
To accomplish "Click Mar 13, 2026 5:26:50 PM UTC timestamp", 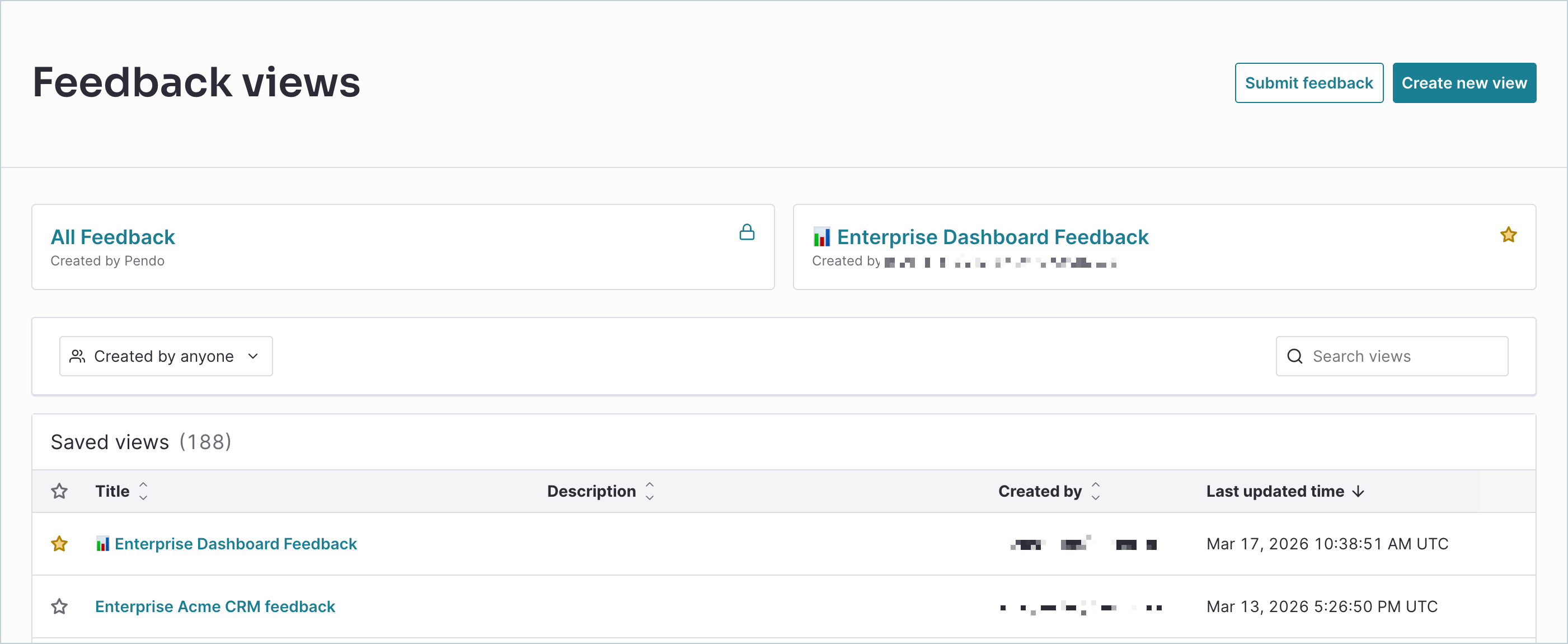I will tap(1321, 606).
